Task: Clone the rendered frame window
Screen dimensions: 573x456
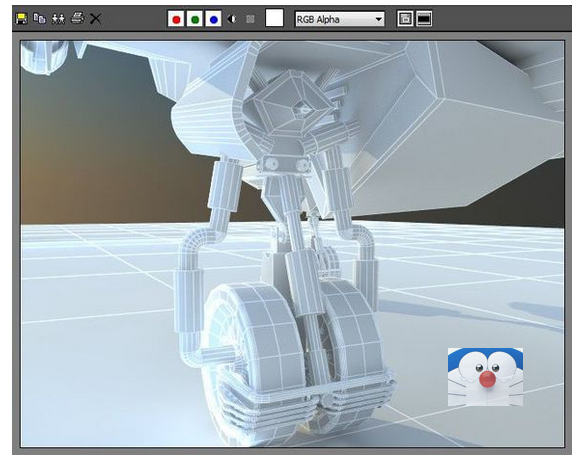Action: (58, 18)
